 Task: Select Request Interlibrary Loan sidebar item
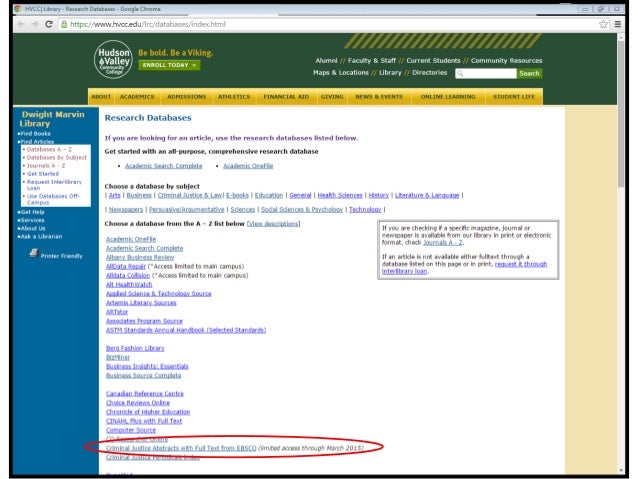click(x=54, y=185)
